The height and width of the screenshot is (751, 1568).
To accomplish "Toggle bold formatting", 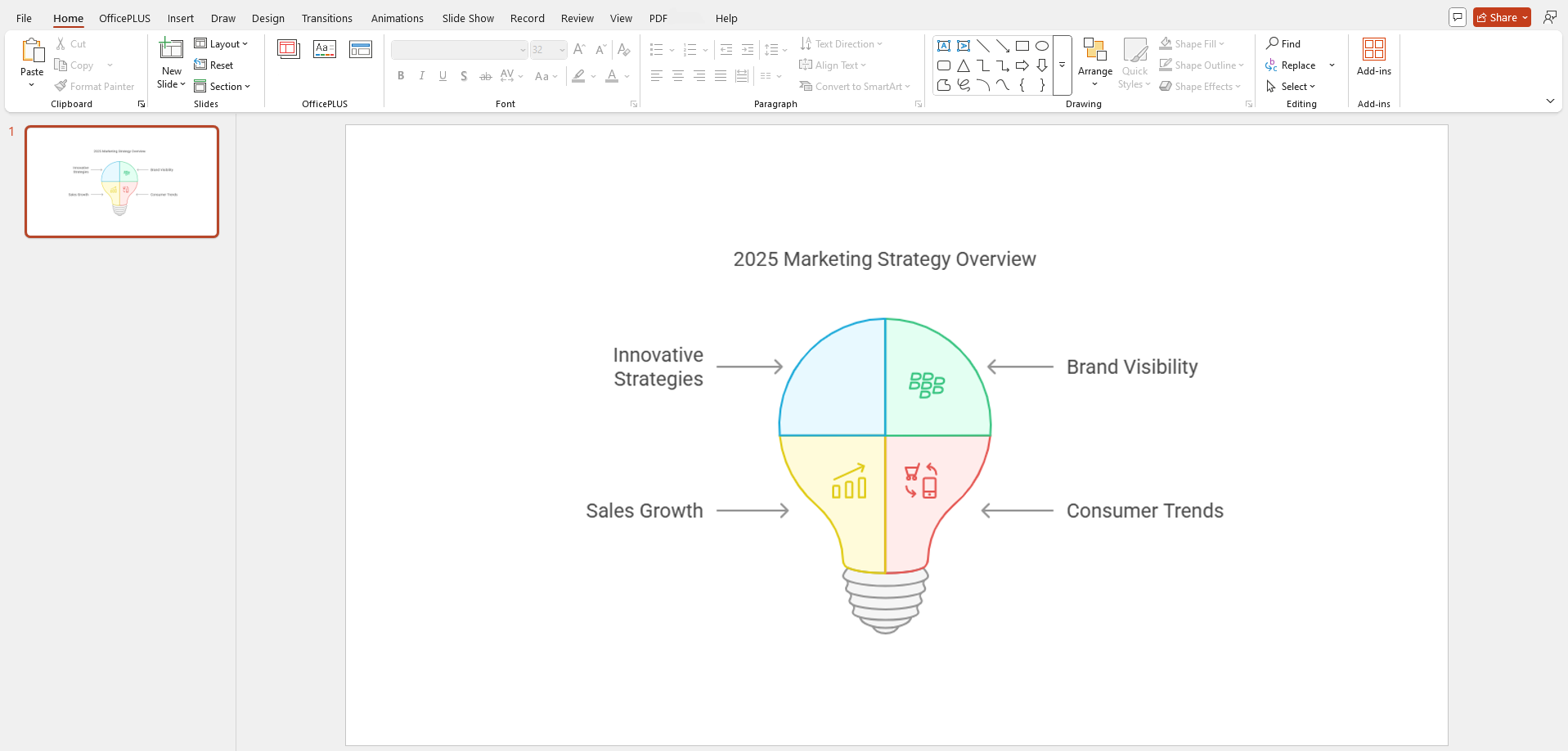I will click(401, 75).
